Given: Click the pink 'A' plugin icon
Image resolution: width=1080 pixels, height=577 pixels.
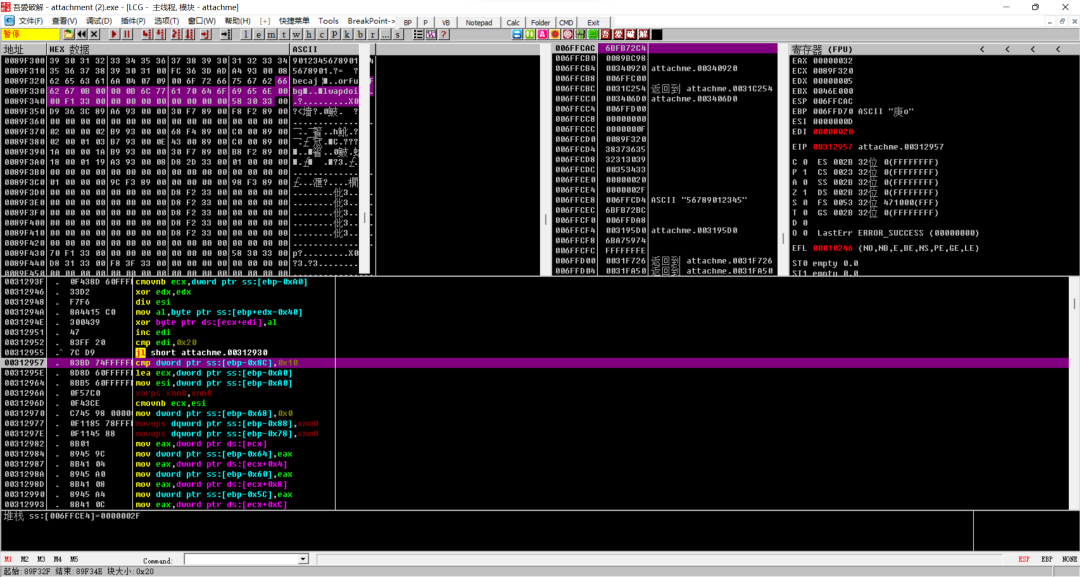Looking at the screenshot, I should (x=543, y=34).
